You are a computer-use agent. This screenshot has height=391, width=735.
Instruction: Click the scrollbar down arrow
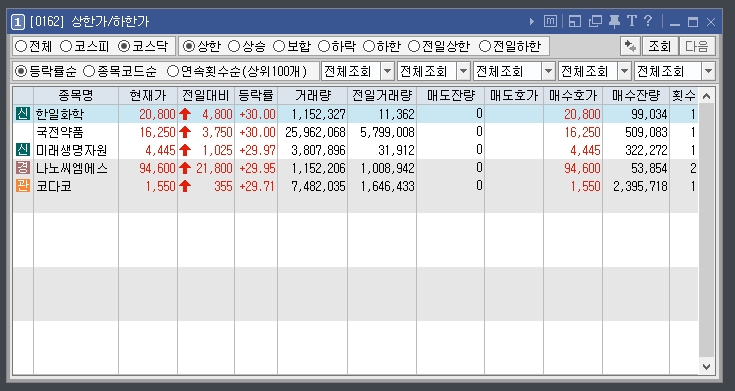click(x=707, y=366)
